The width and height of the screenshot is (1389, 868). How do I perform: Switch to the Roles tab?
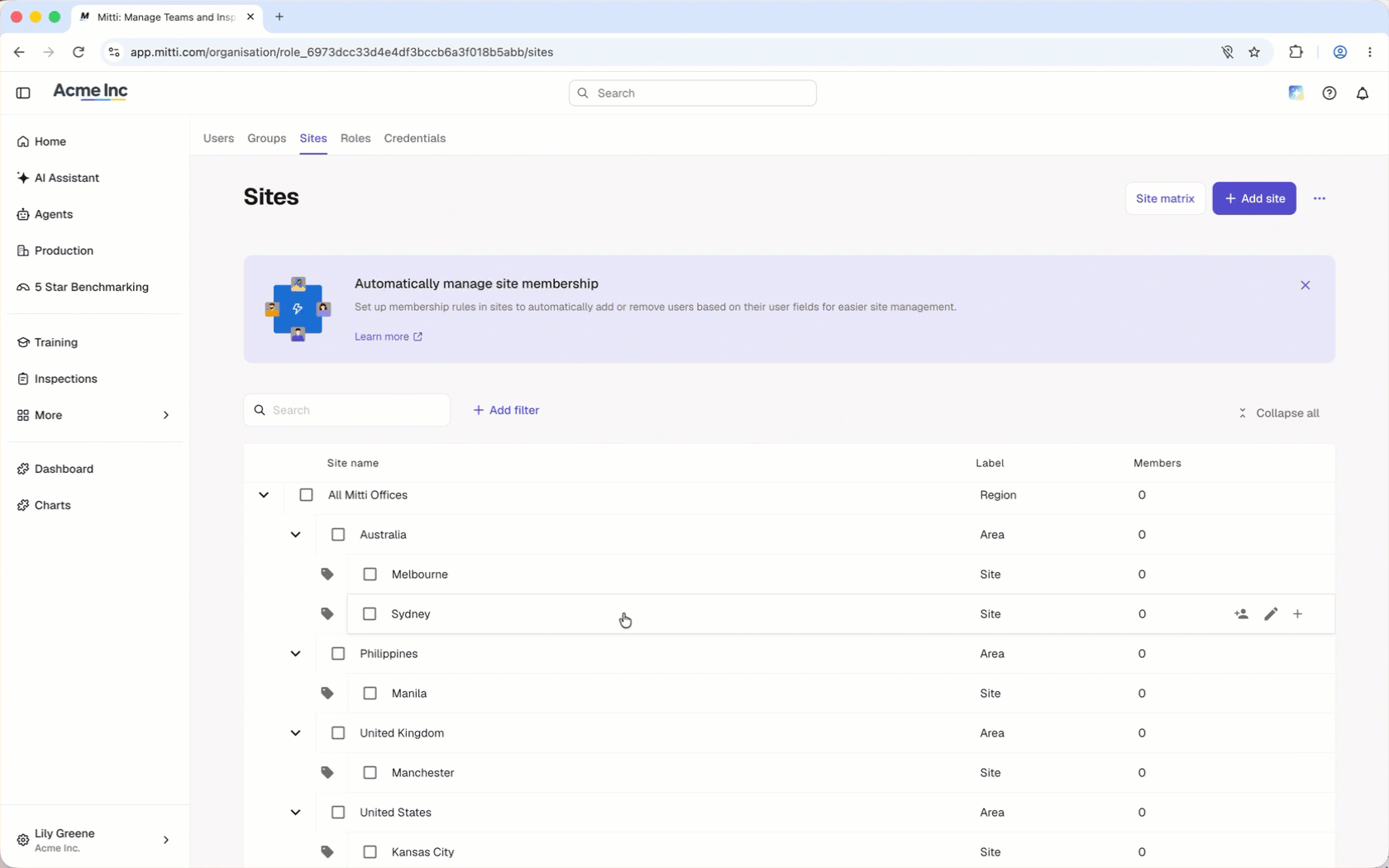click(356, 138)
